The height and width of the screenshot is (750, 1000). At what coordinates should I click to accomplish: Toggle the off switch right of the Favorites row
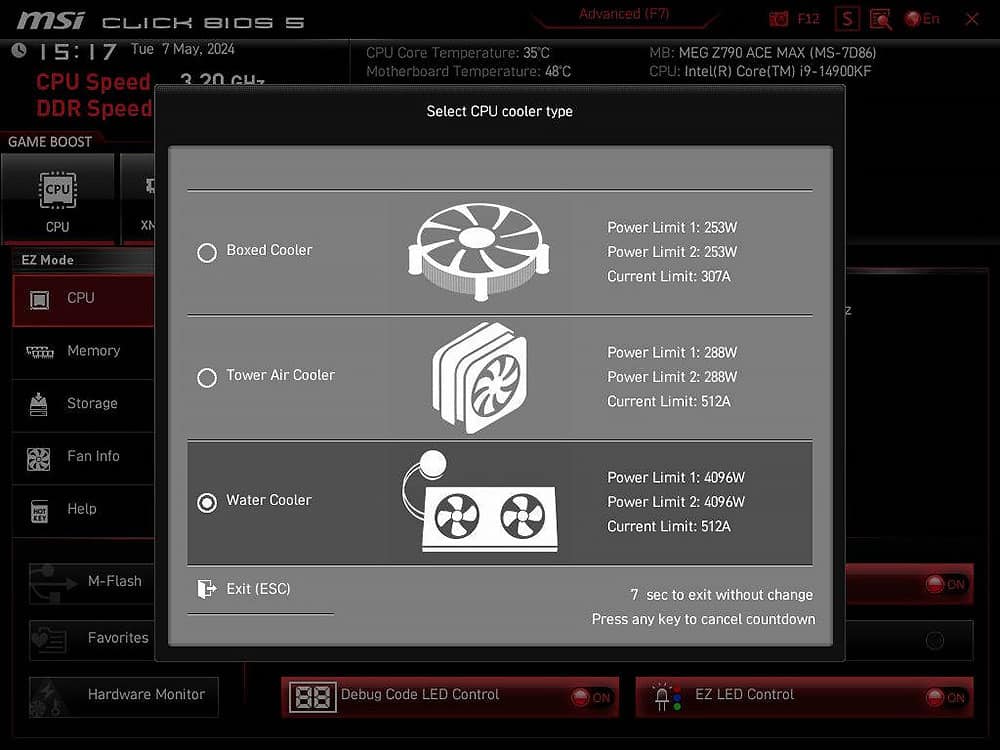point(935,641)
